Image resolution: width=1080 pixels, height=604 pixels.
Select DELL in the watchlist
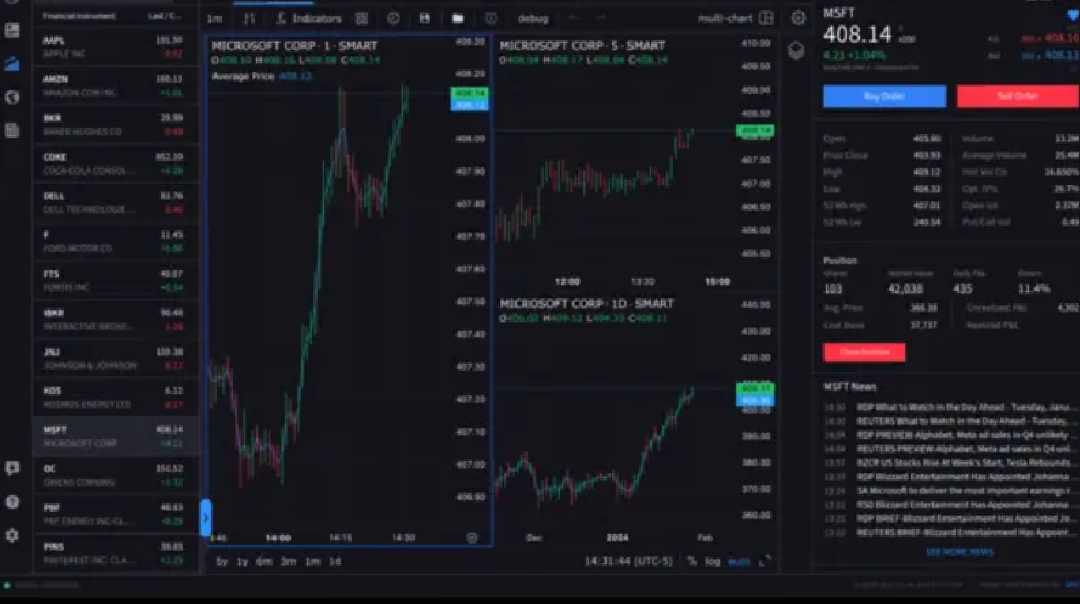coord(115,202)
